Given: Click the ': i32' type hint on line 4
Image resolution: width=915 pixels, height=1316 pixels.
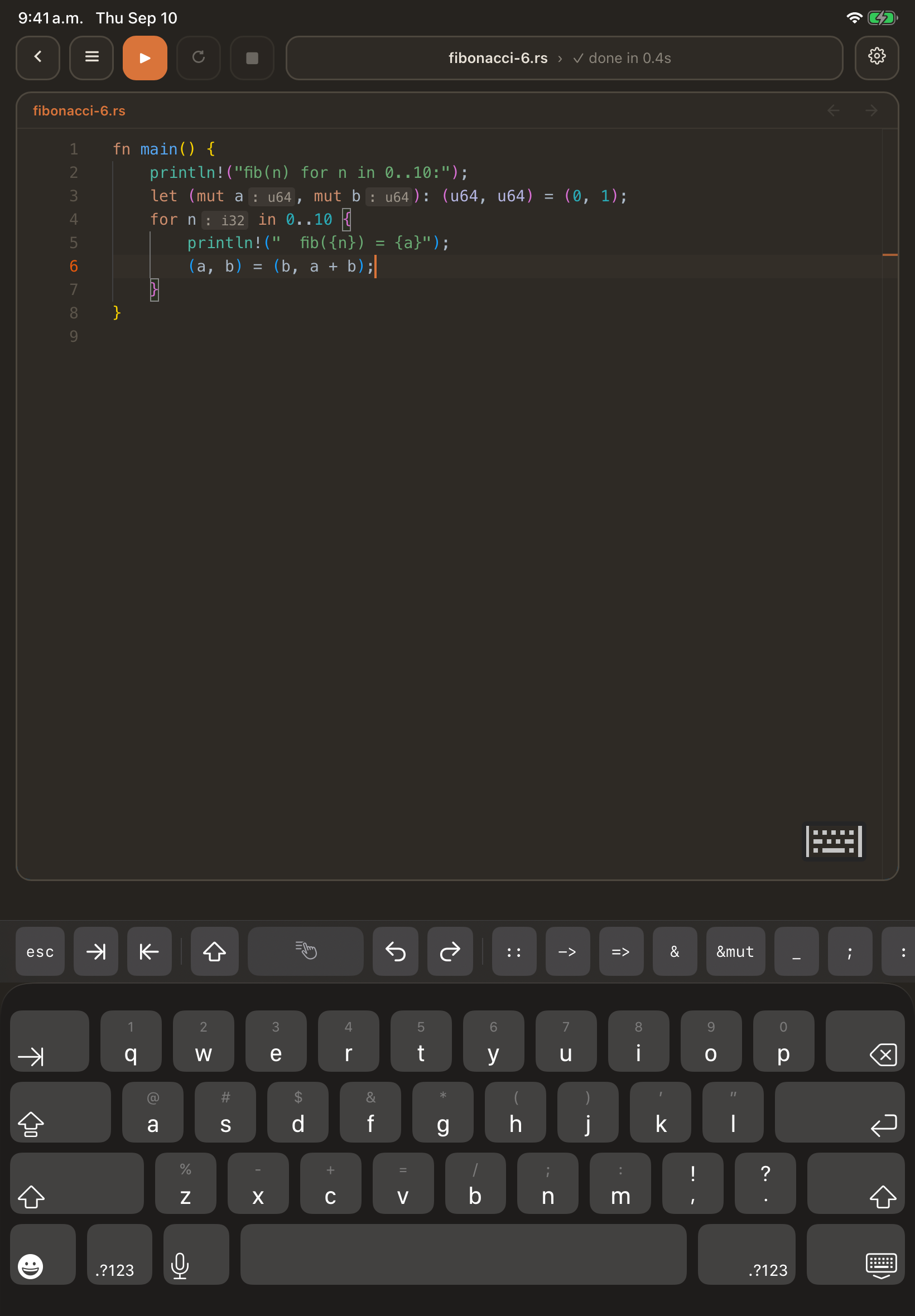Looking at the screenshot, I should click(x=225, y=220).
